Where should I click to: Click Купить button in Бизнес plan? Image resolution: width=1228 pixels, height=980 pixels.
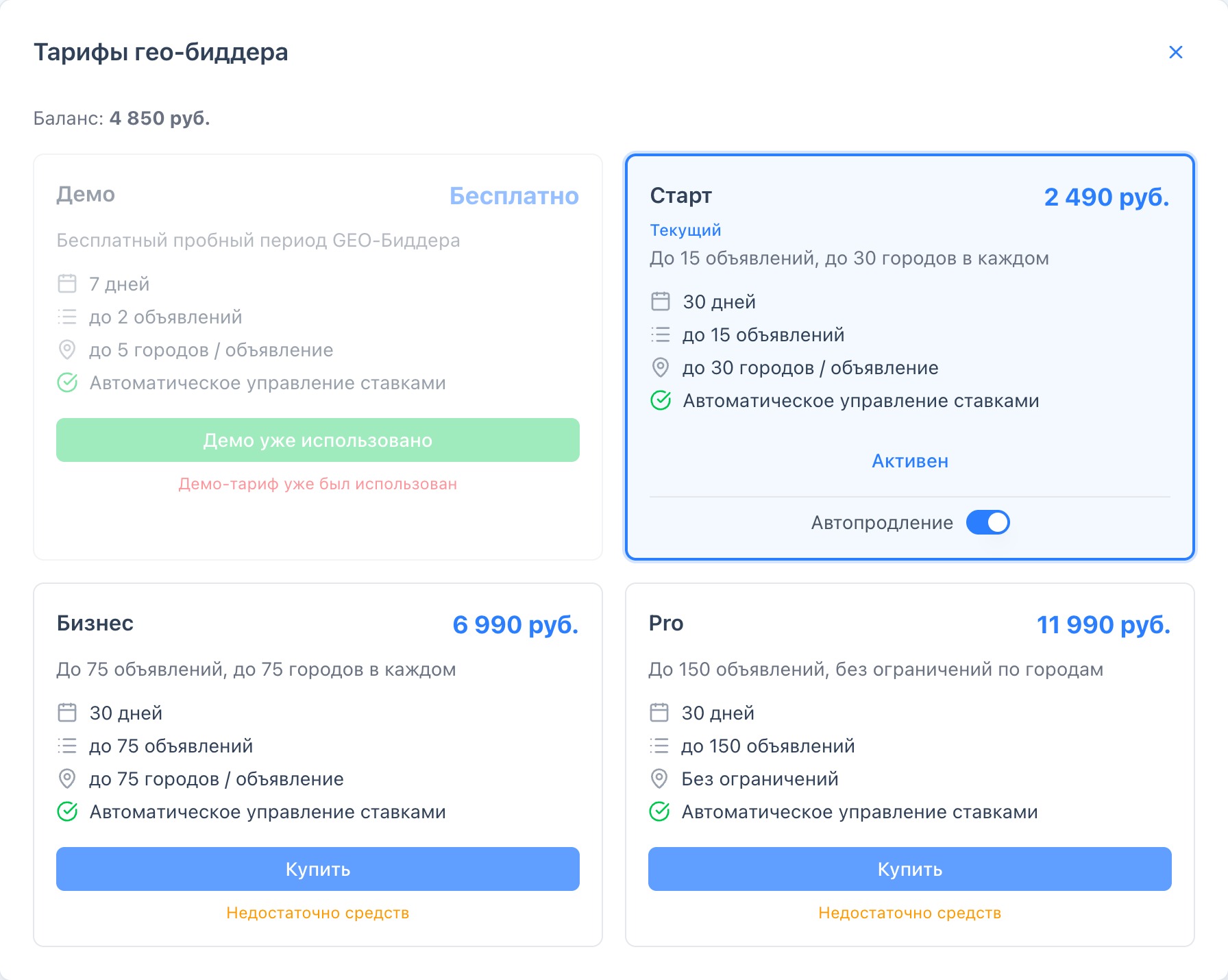coord(318,869)
